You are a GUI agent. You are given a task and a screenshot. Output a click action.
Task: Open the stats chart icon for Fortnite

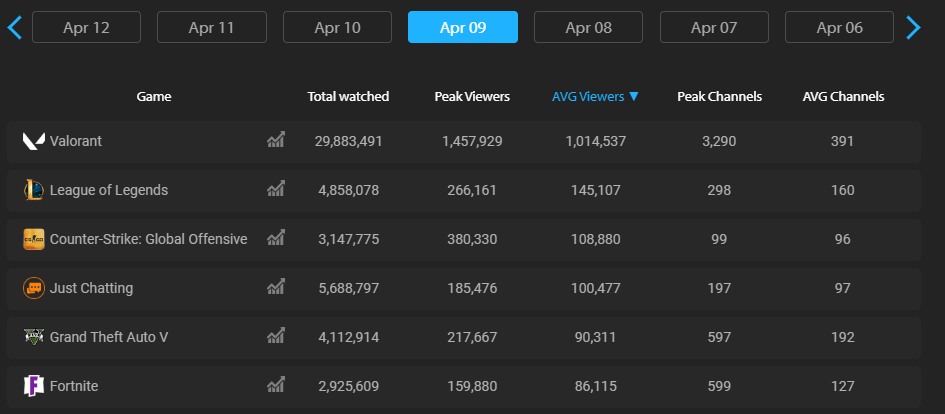coord(276,385)
